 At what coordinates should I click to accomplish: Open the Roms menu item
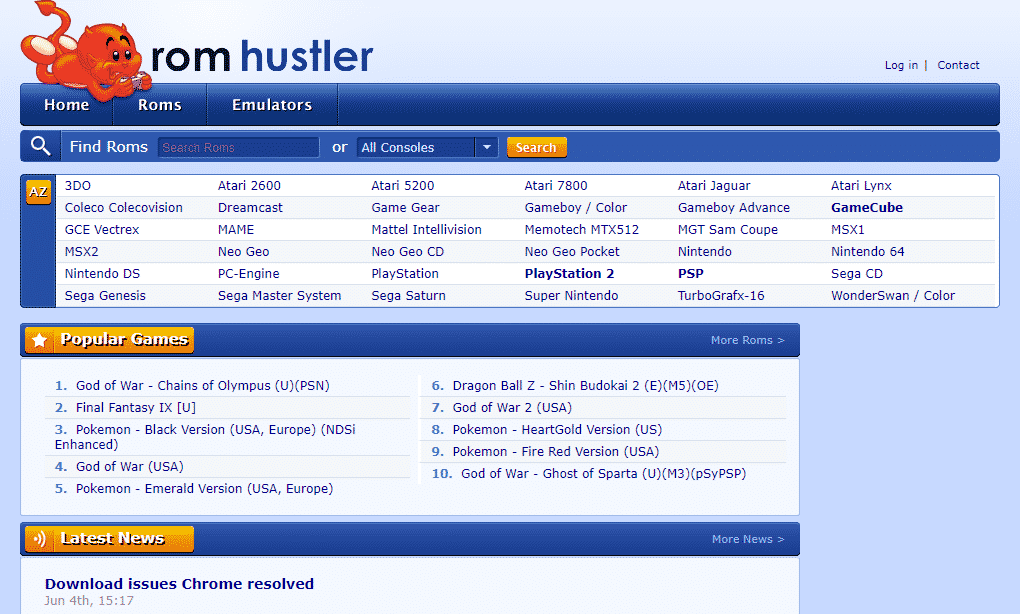coord(159,105)
